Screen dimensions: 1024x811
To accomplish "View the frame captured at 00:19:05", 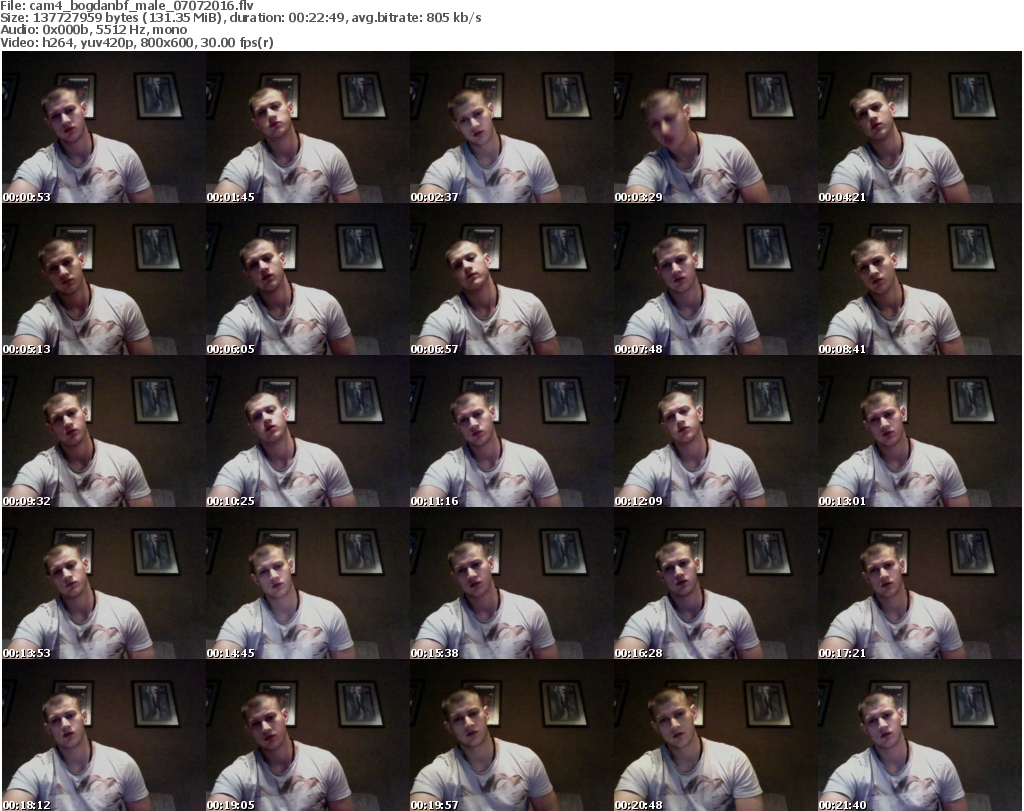I will click(x=308, y=735).
